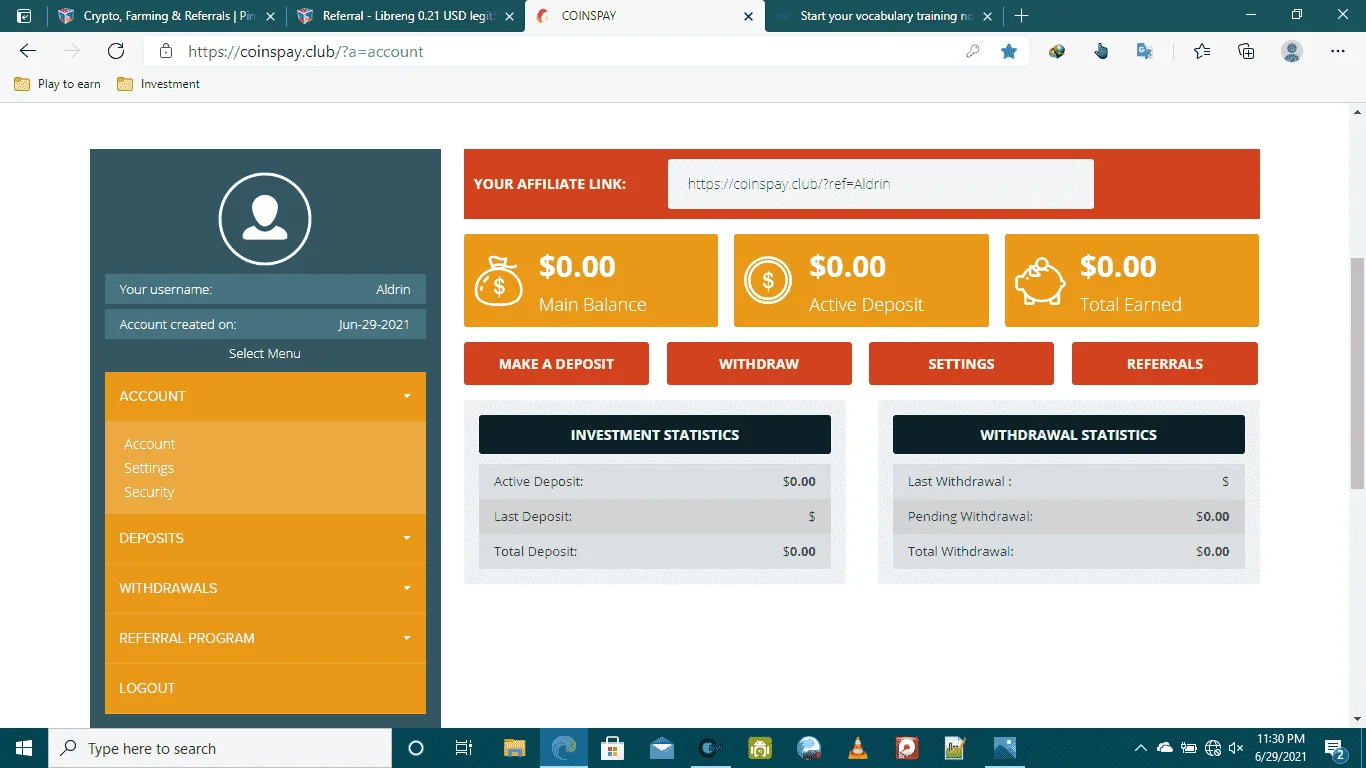
Task: Expand the REFERRAL PROGRAM menu section
Action: (x=265, y=638)
